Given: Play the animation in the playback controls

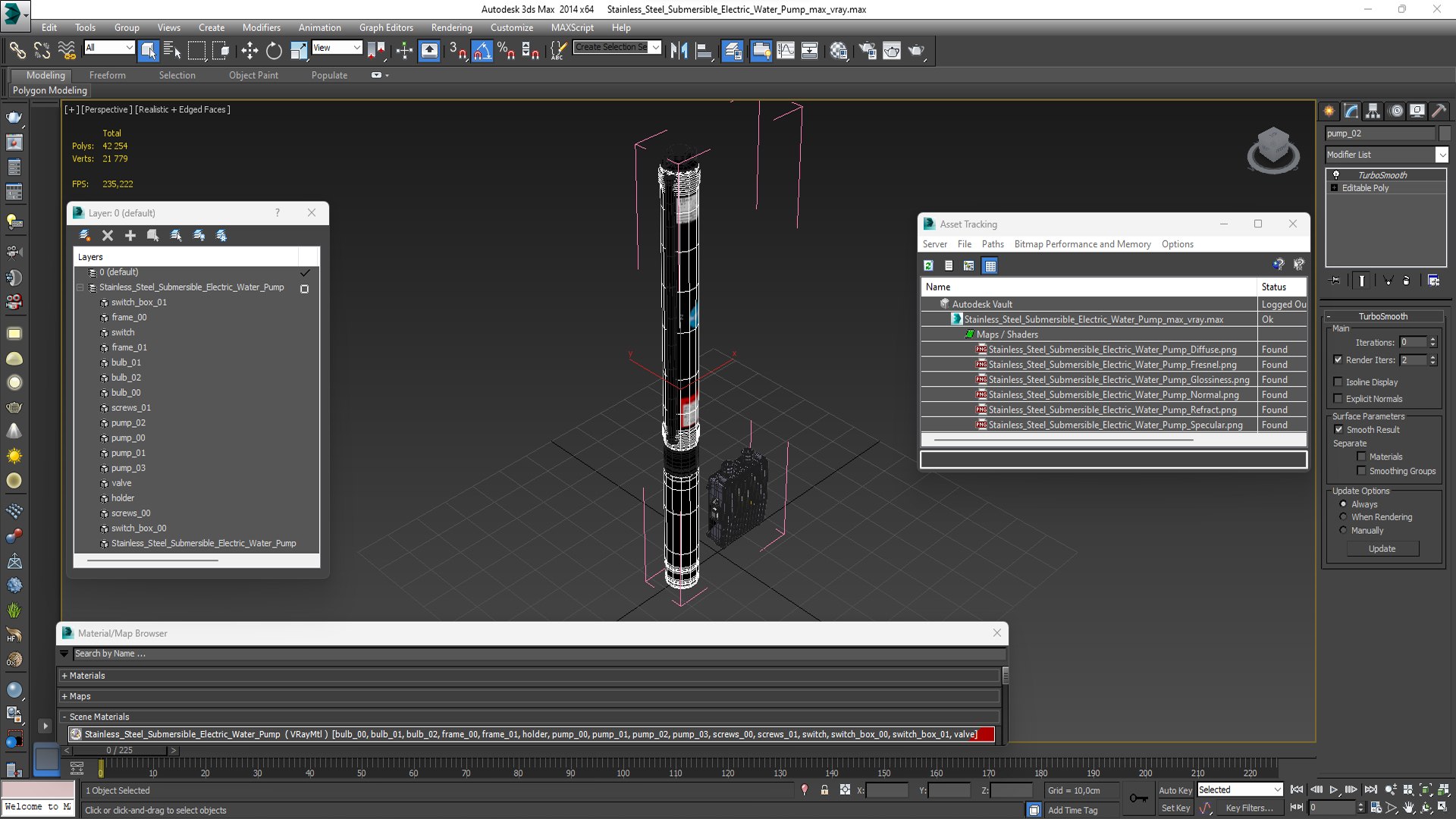Looking at the screenshot, I should [1334, 790].
